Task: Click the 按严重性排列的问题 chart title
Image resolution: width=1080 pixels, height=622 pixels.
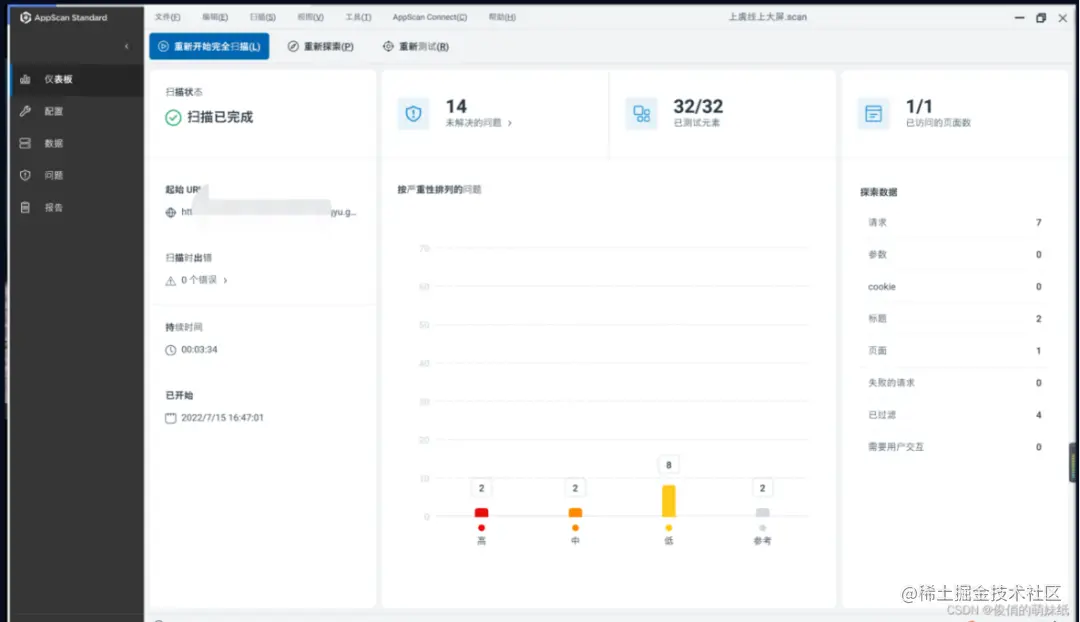Action: coord(439,189)
